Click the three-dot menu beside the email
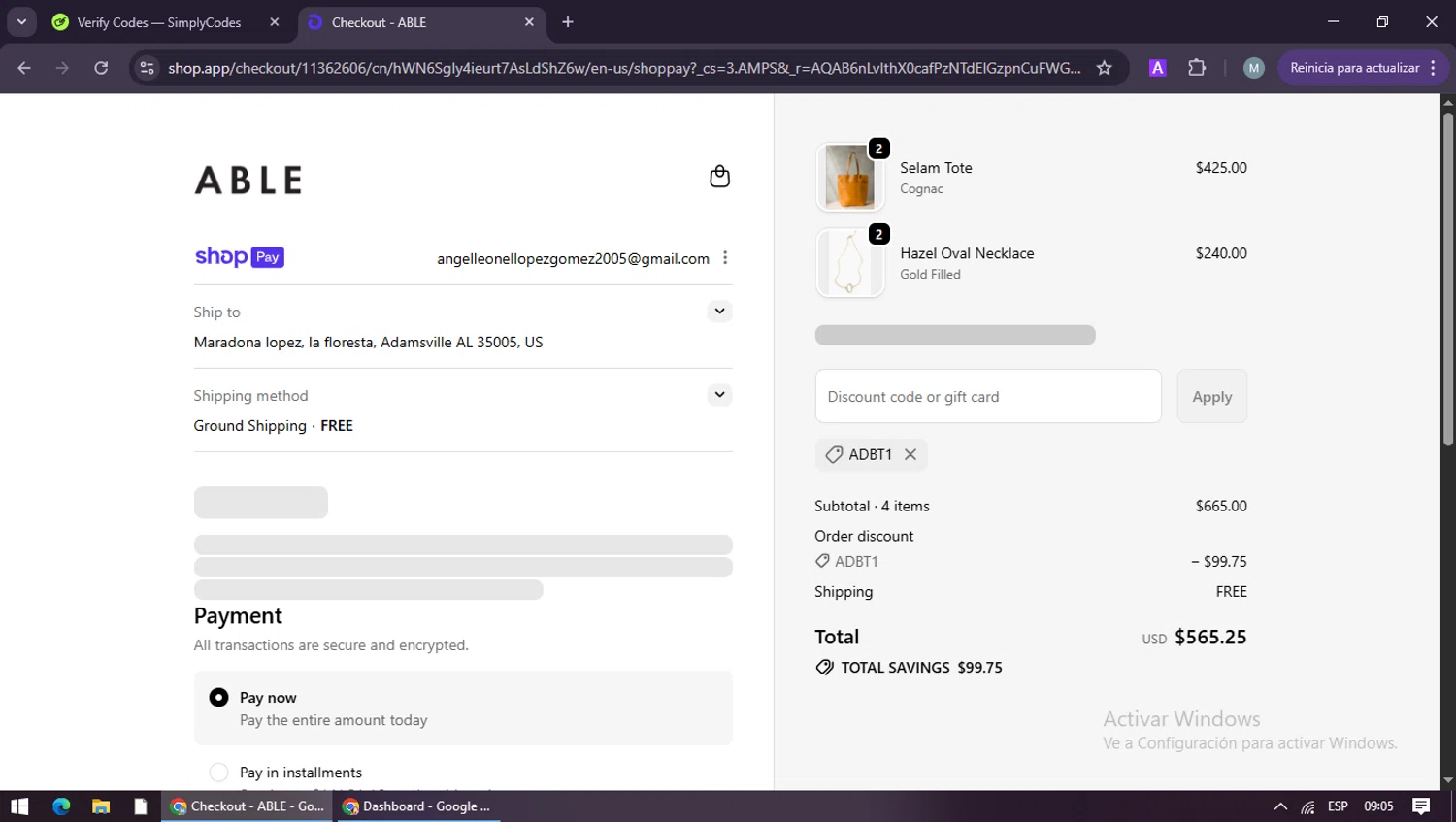This screenshot has height=822, width=1456. tap(725, 258)
